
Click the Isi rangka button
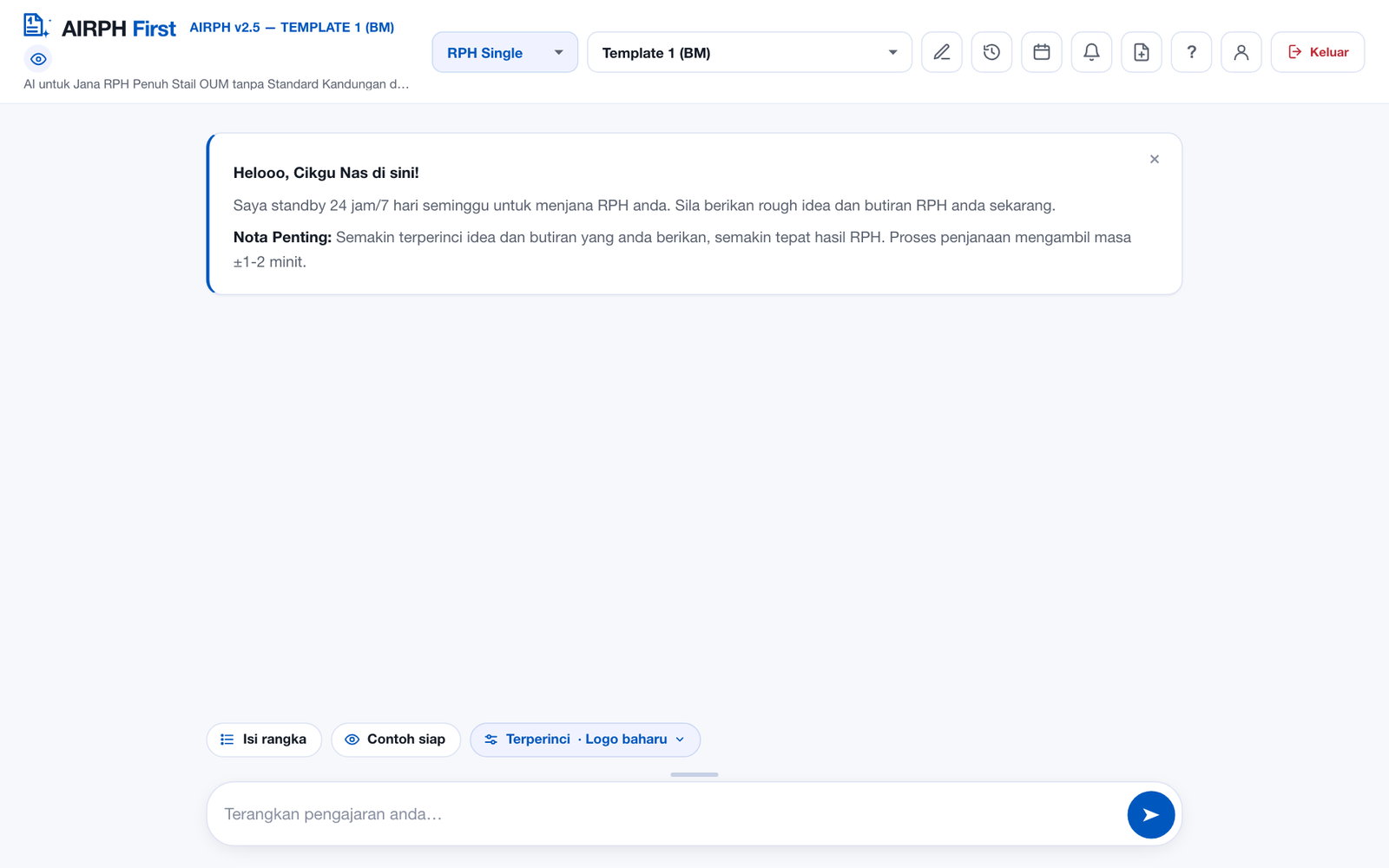(x=264, y=740)
